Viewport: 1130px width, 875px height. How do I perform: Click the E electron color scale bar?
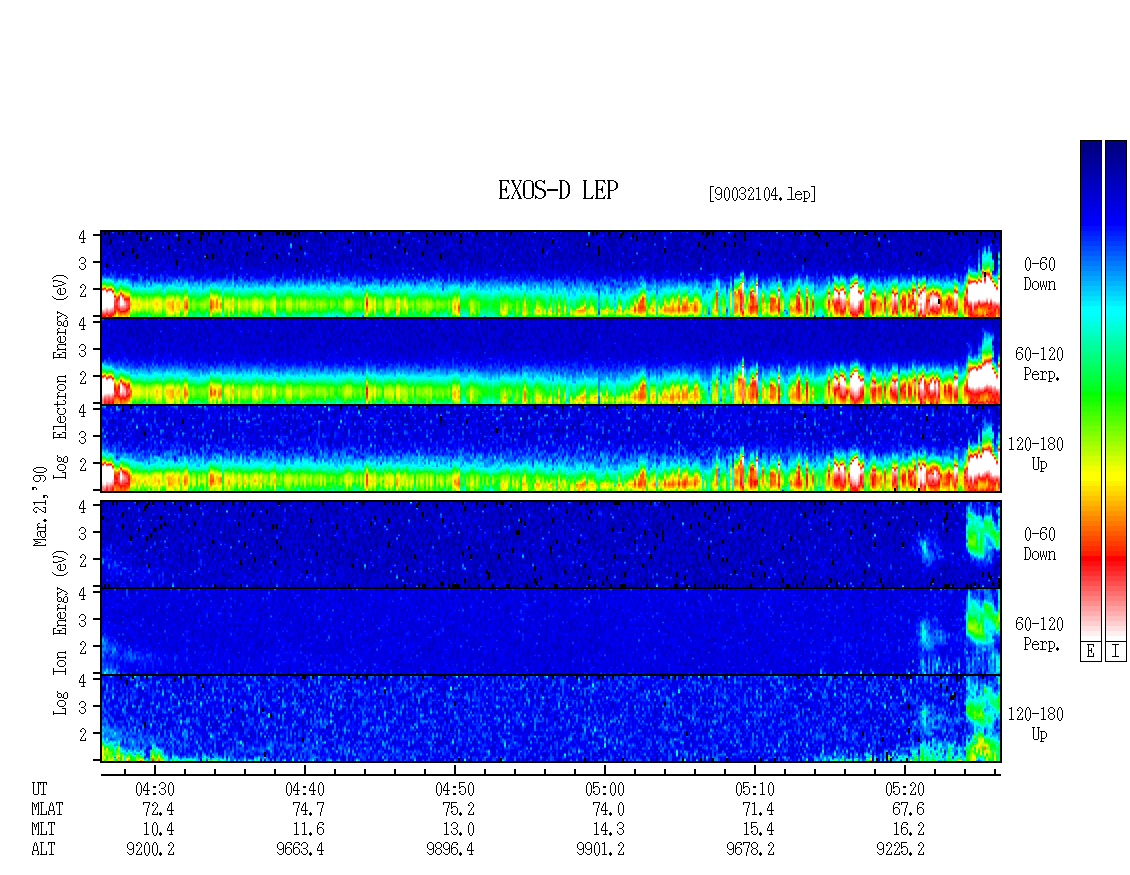1090,390
